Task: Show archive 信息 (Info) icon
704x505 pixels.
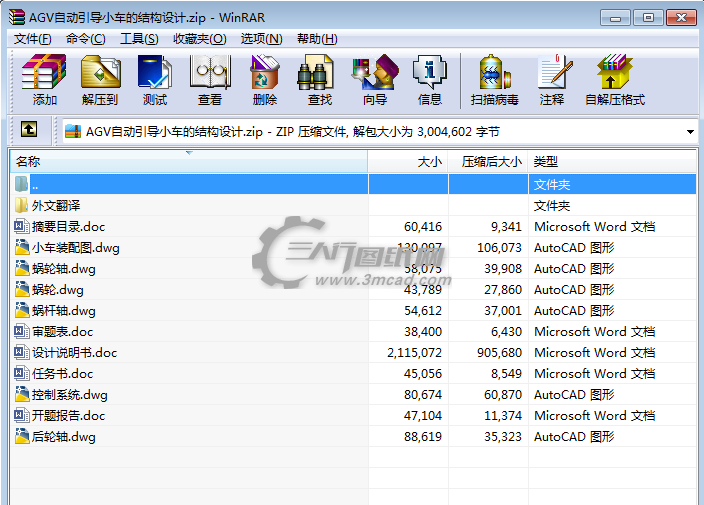Action: click(x=430, y=71)
